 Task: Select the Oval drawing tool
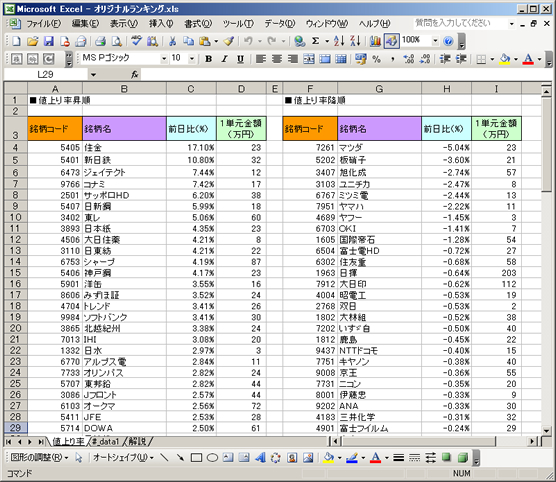click(212, 458)
